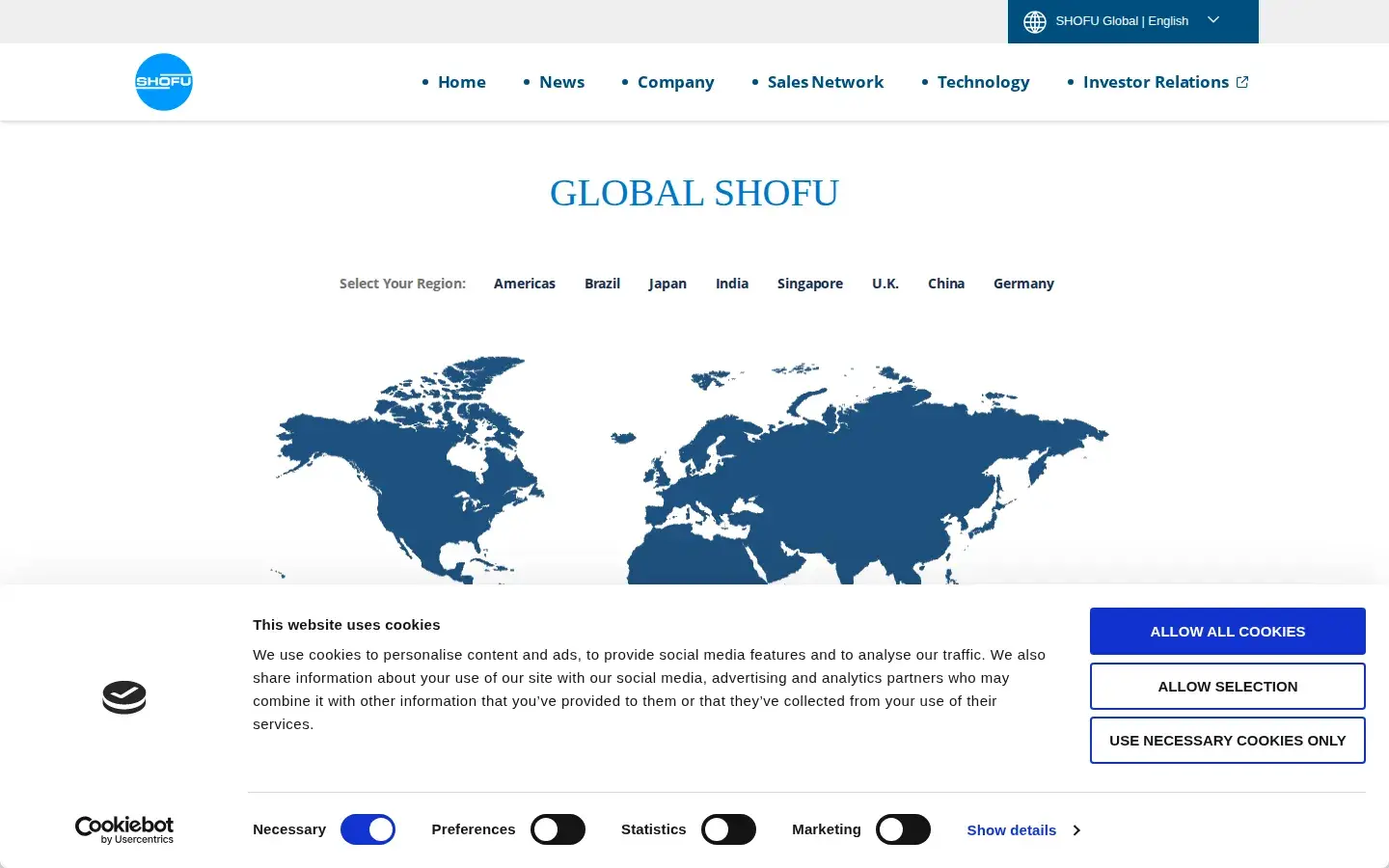
Task: Click the world map image
Action: click(x=692, y=470)
